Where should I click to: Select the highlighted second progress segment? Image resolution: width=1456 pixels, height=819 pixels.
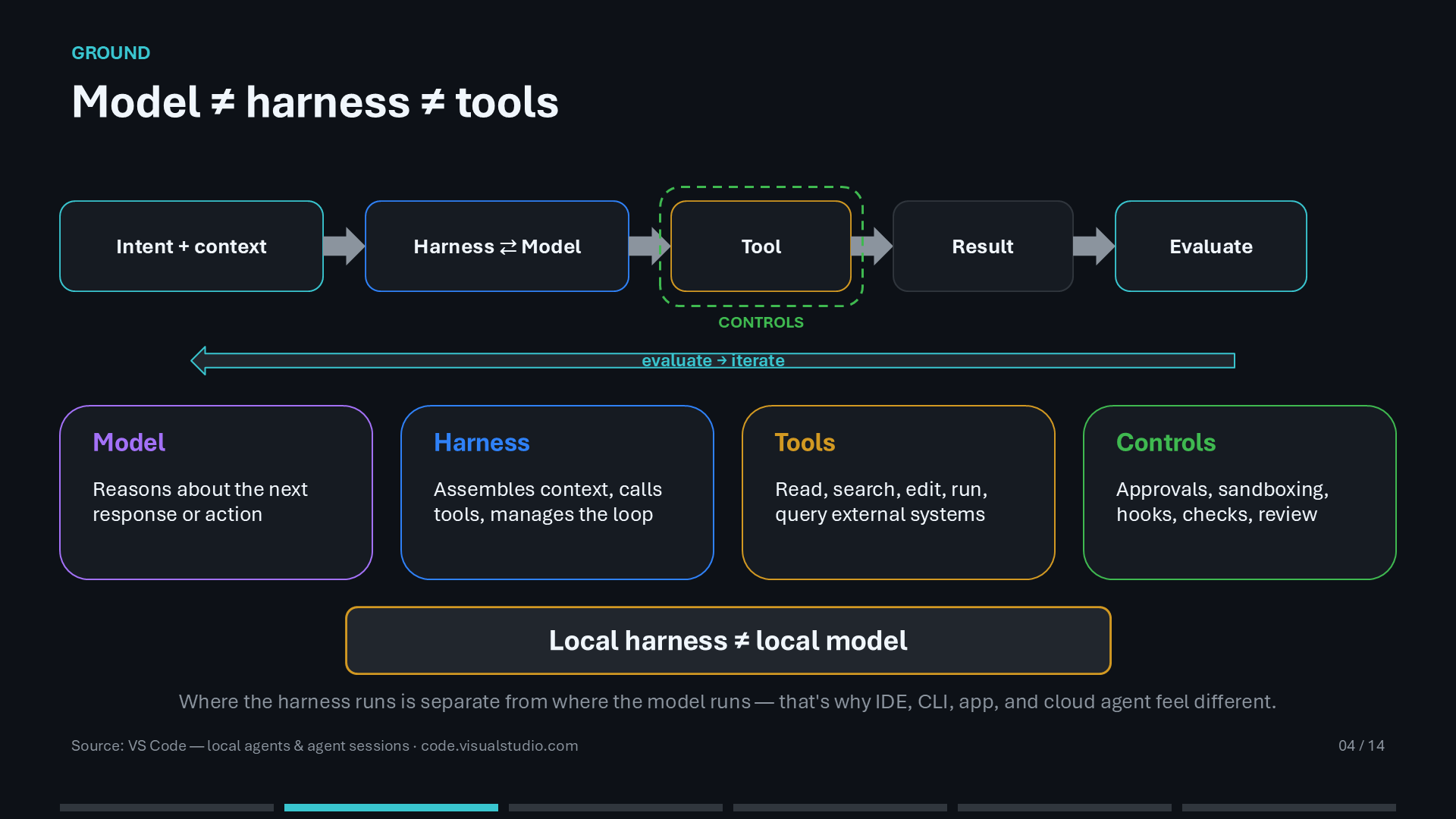(391, 808)
